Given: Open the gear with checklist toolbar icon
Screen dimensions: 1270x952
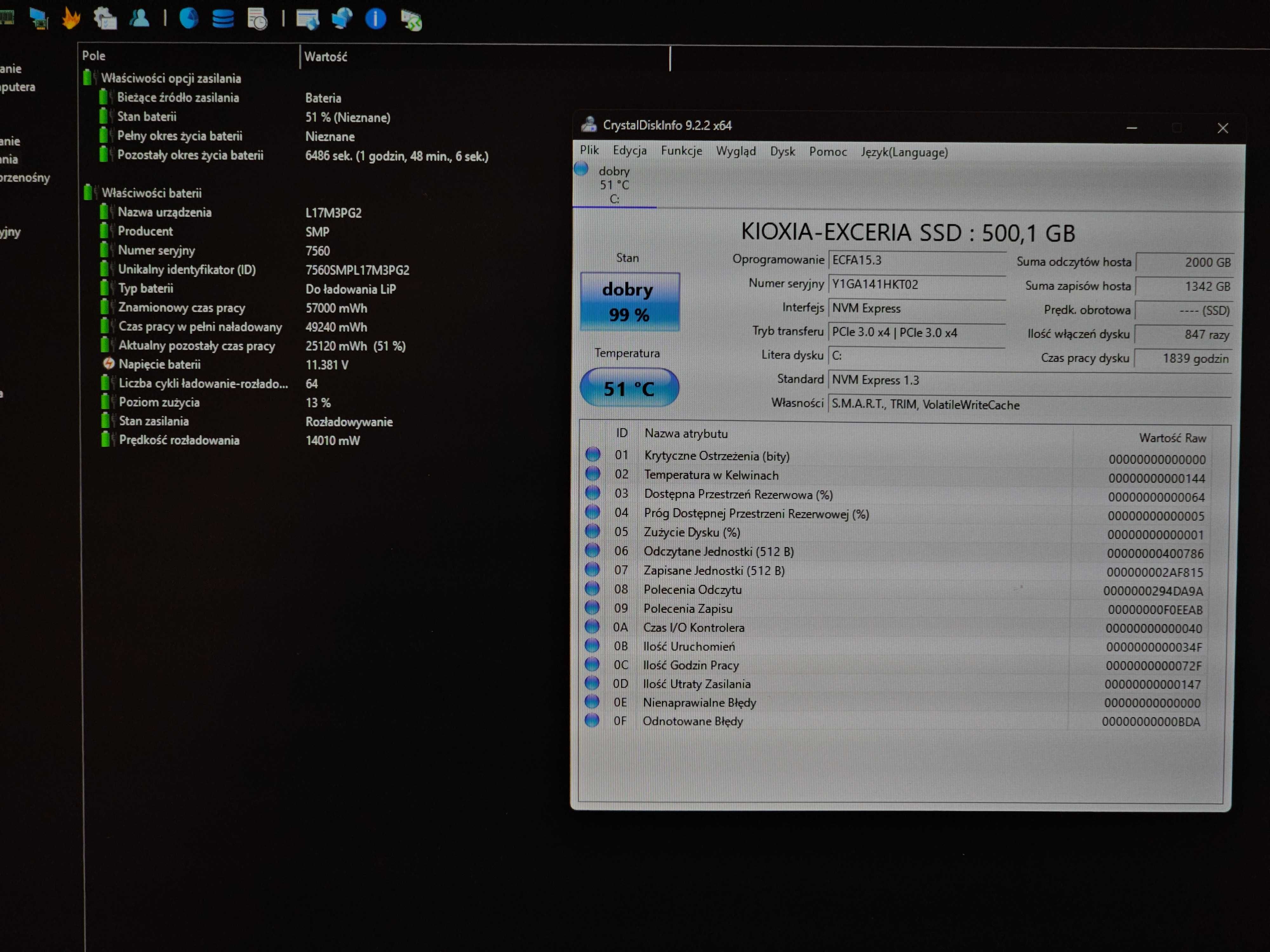Looking at the screenshot, I should coord(105,18).
